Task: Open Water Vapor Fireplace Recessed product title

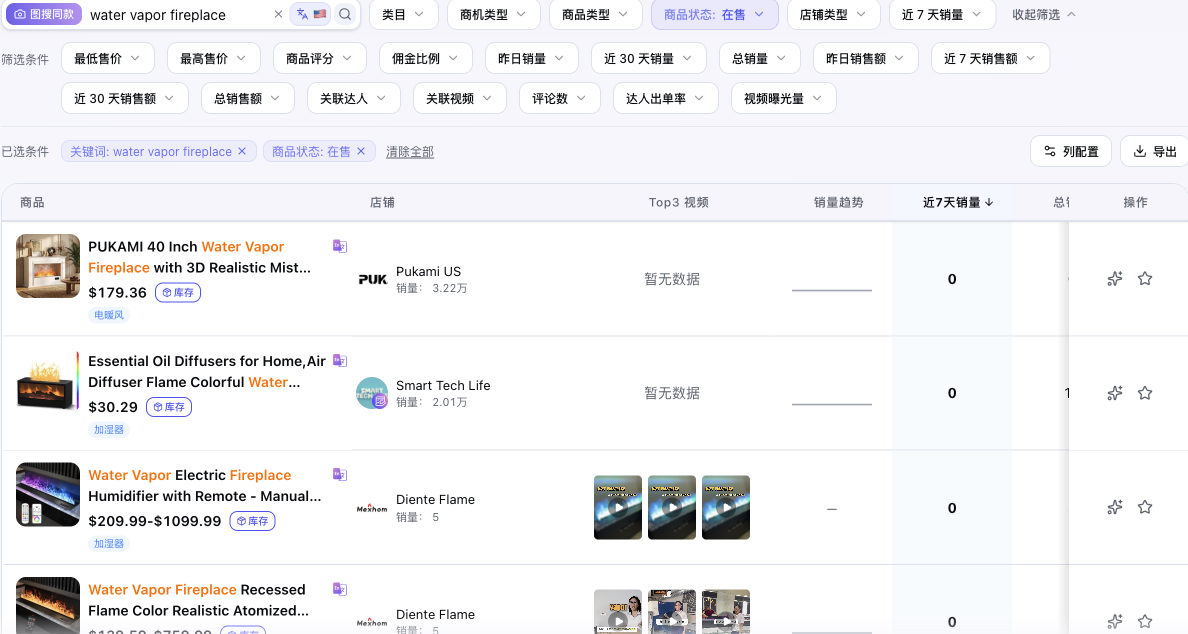Action: (x=199, y=600)
